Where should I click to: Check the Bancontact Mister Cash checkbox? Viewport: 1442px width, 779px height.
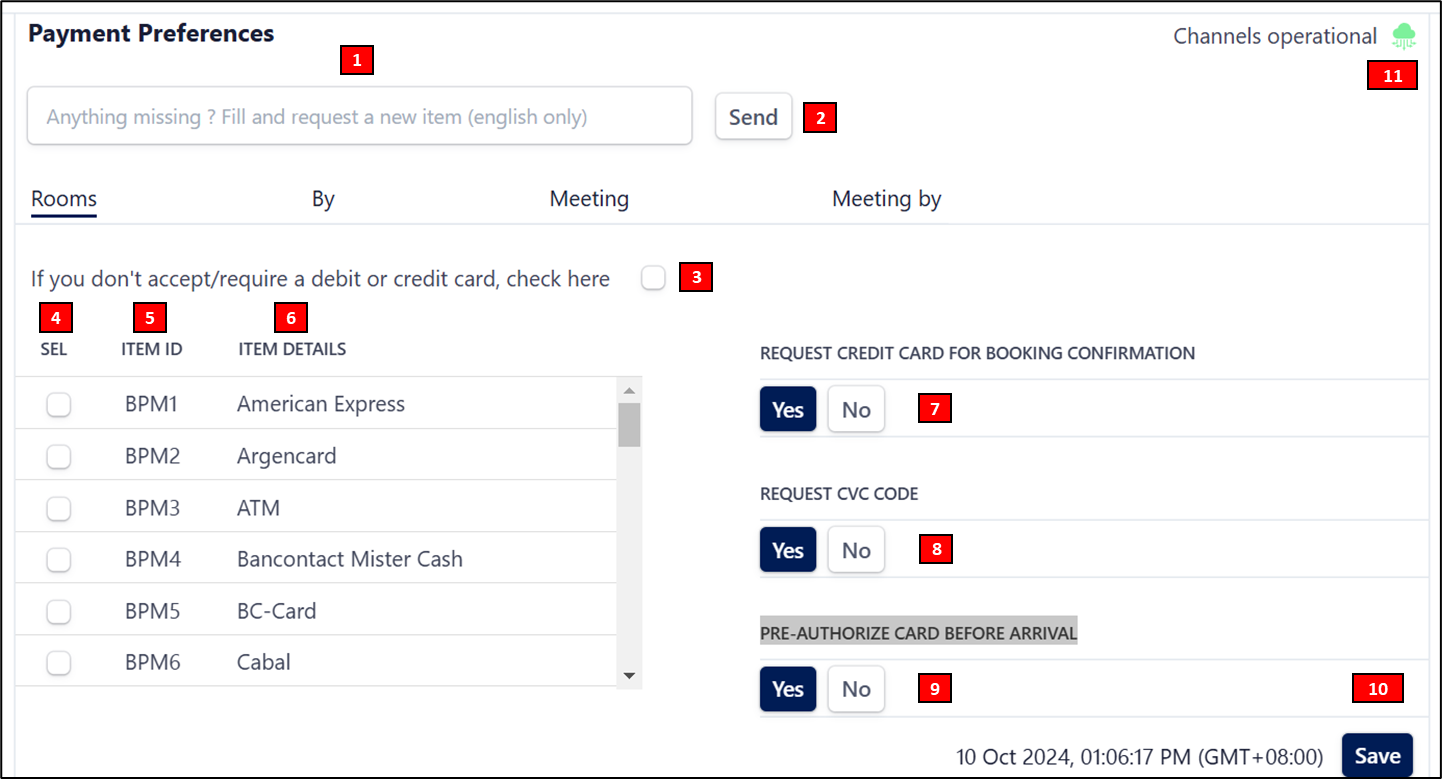[x=59, y=559]
